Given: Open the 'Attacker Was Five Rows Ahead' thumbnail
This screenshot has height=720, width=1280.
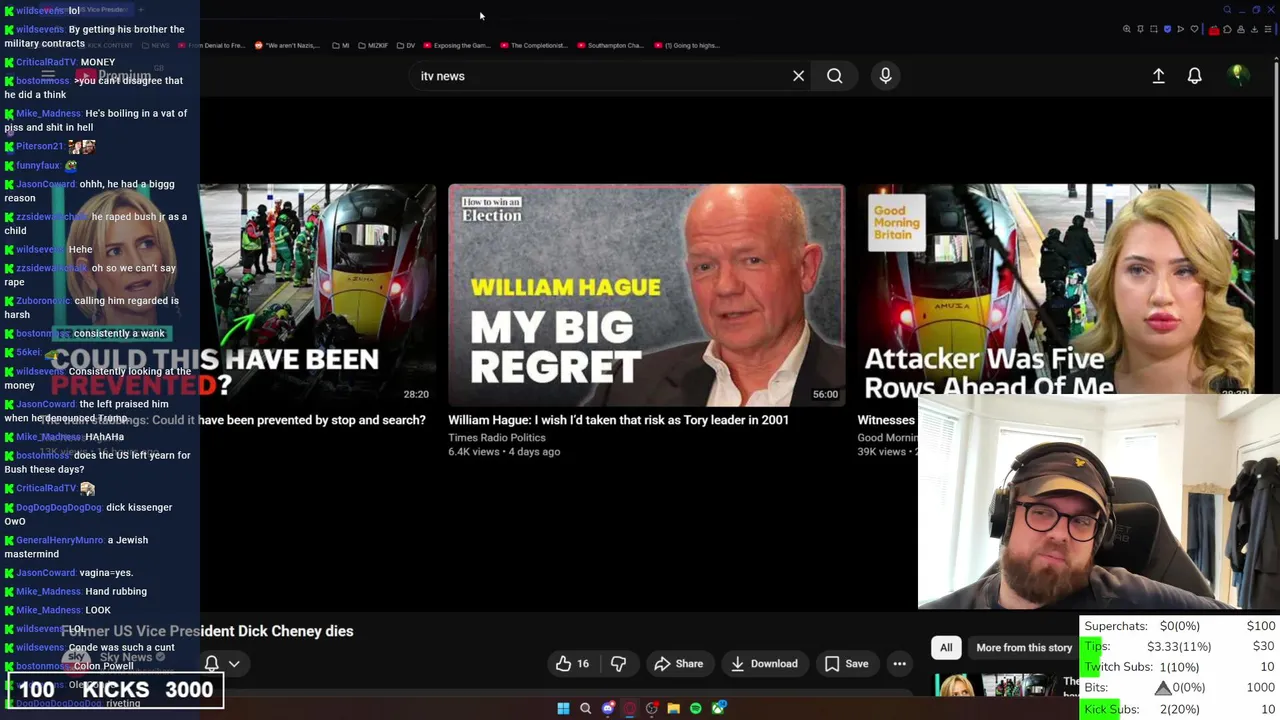Looking at the screenshot, I should coord(1056,290).
